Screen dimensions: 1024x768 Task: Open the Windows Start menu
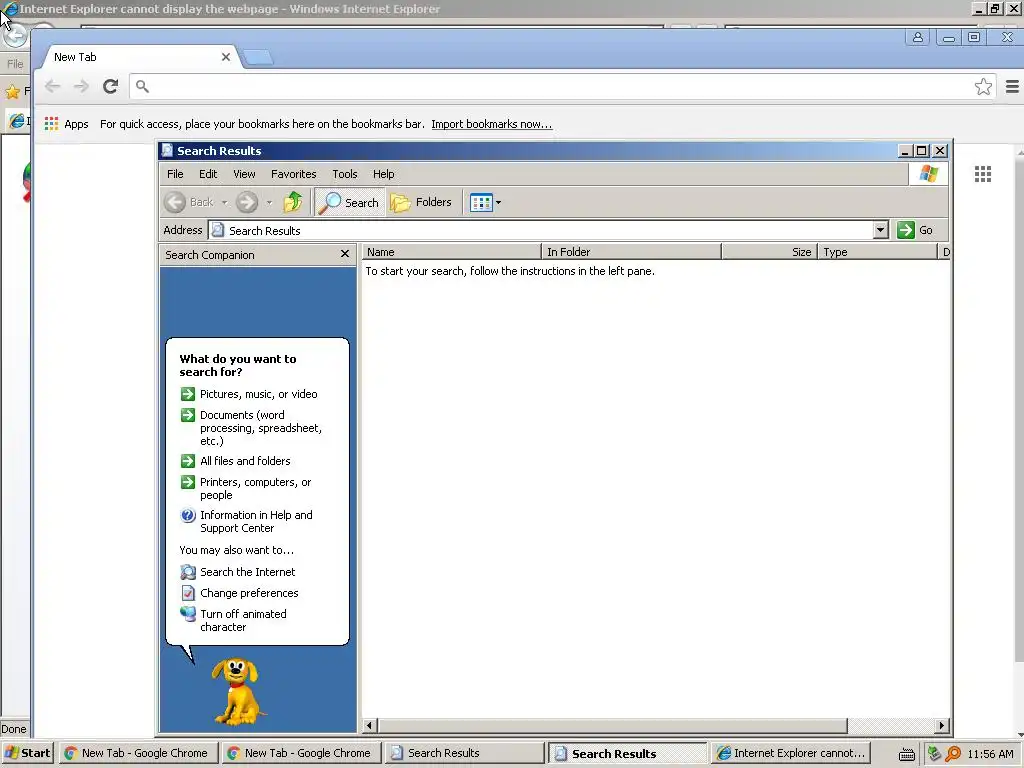point(27,753)
